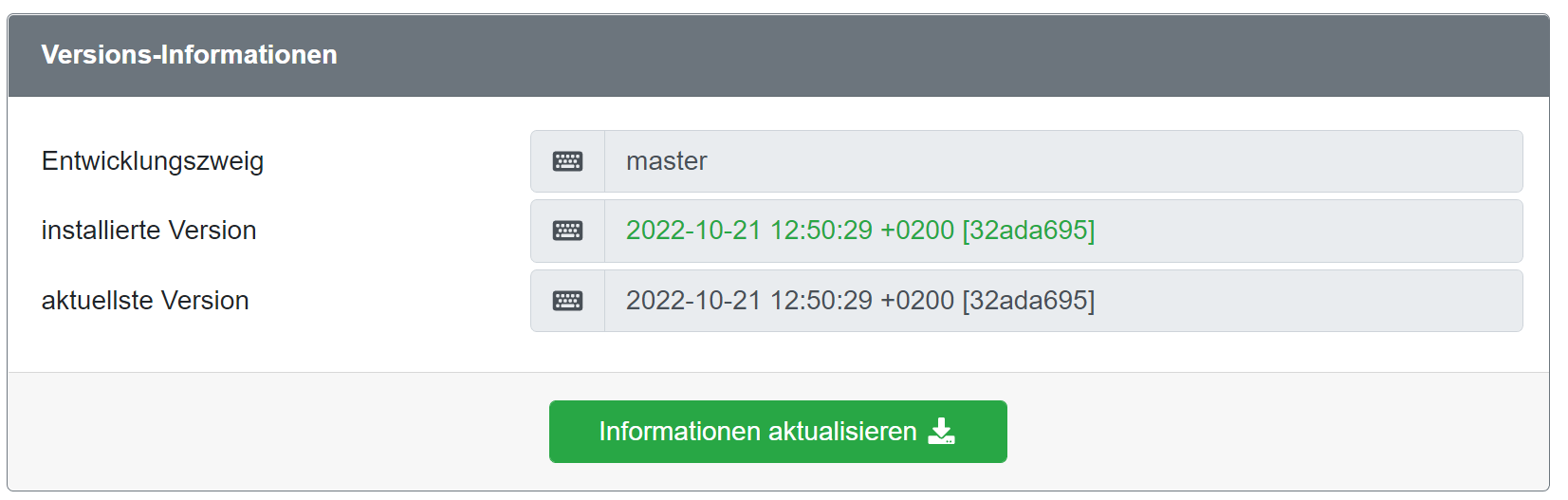
Task: Select the master branch field
Action: pos(1062,161)
